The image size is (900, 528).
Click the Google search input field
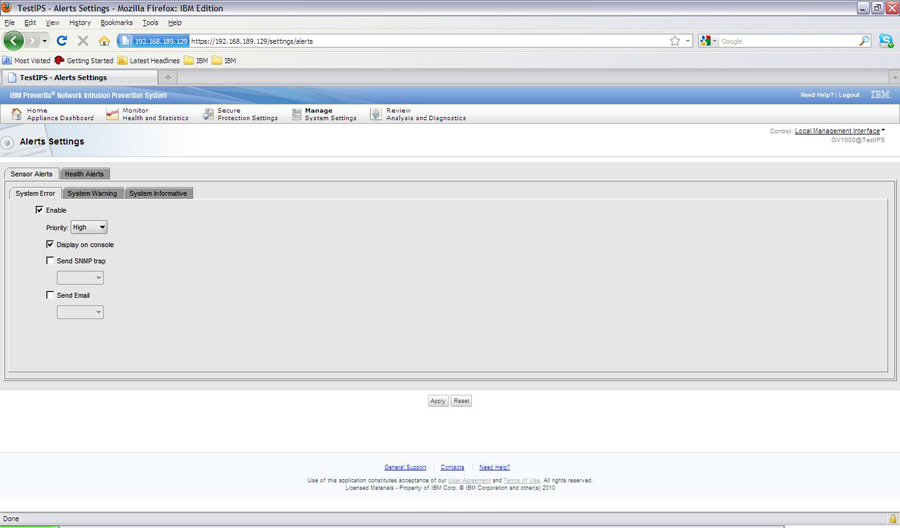(x=788, y=41)
